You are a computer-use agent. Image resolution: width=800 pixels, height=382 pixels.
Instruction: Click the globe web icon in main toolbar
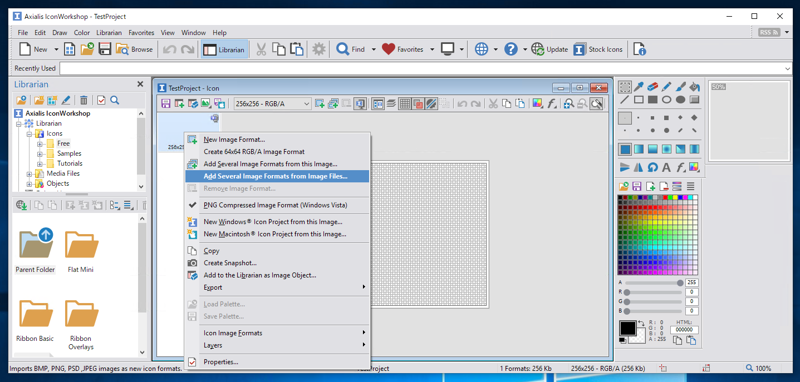[481, 49]
